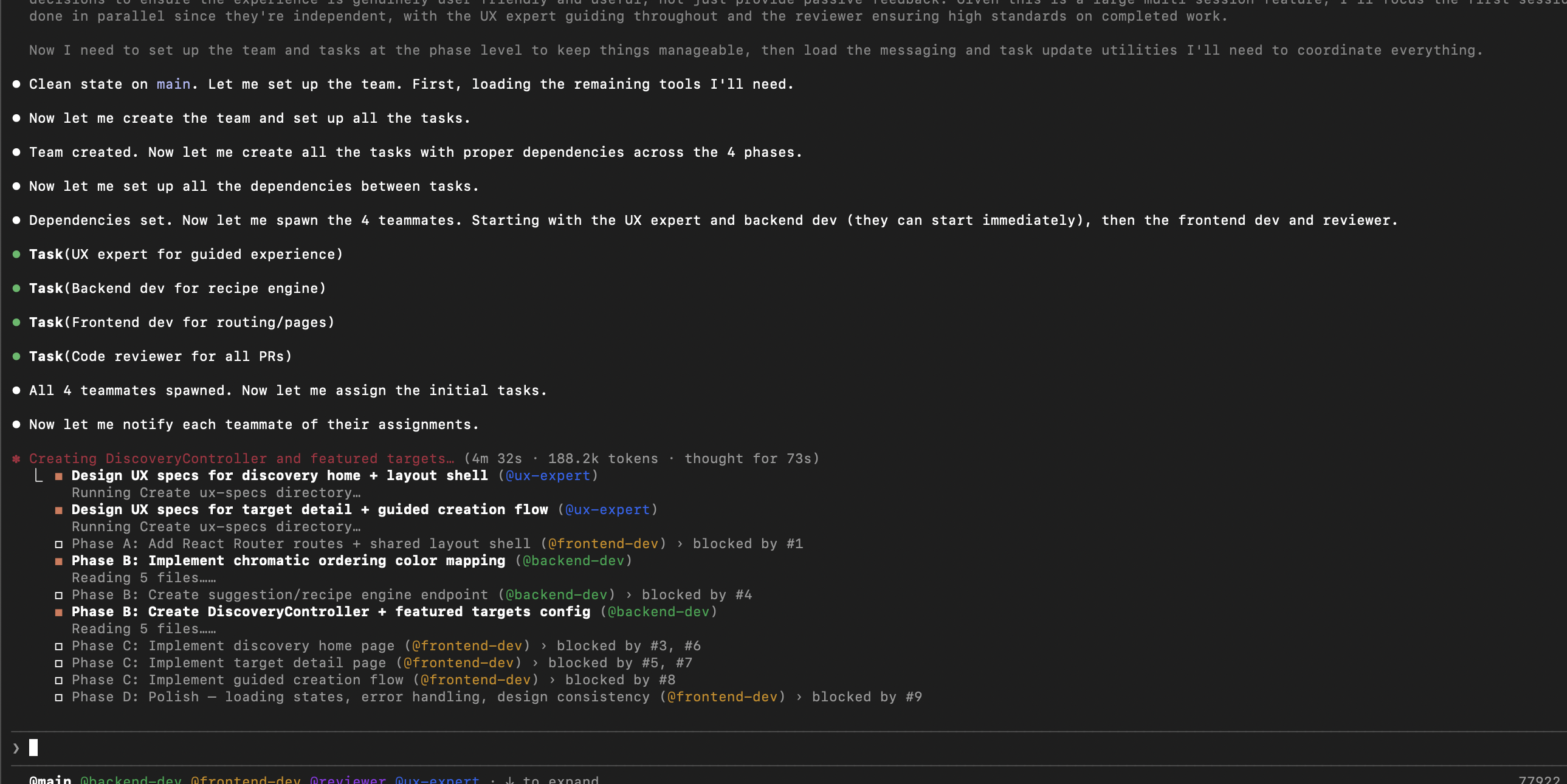Click the 'blocked by #1' note
Screen dimensions: 1567x784
click(x=748, y=544)
